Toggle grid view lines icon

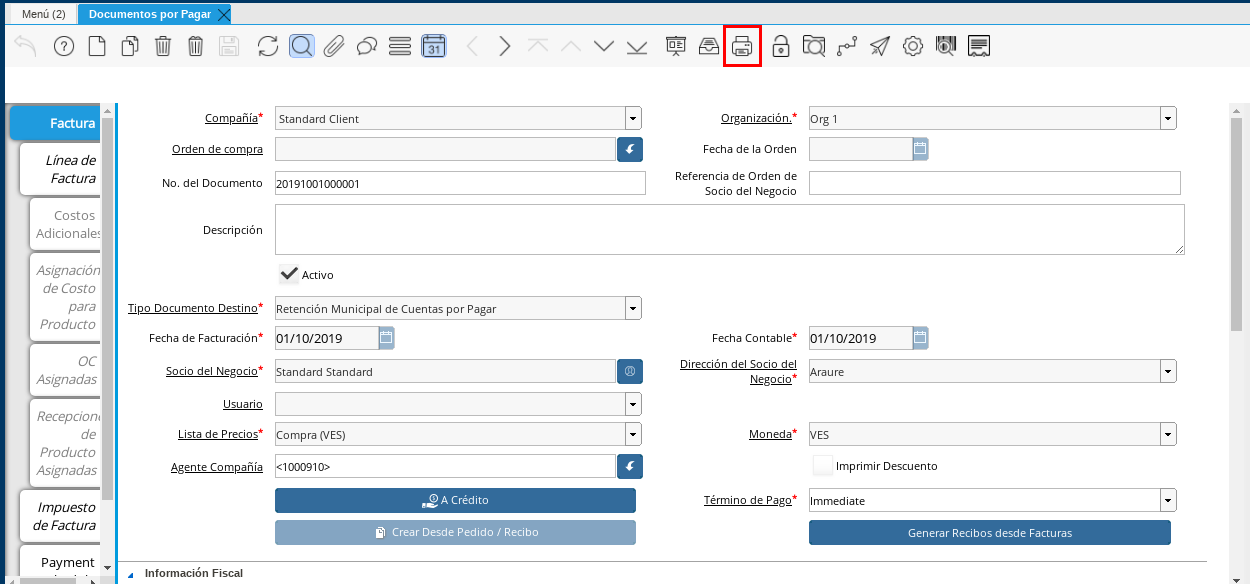click(400, 46)
